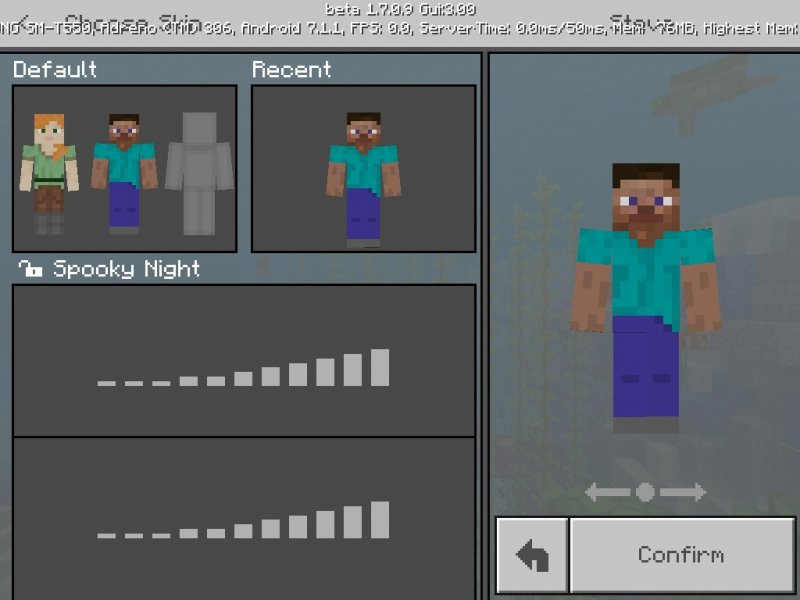Click the back arrow button beside Confirm
The image size is (800, 600).
tap(532, 555)
